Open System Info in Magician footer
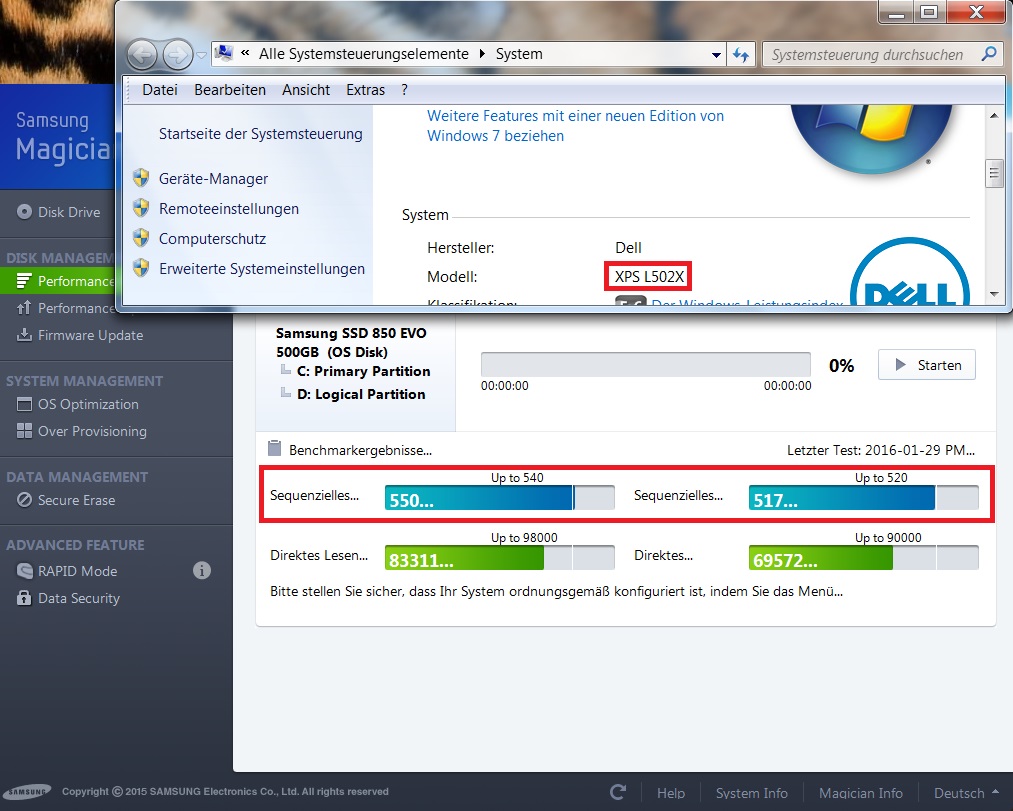This screenshot has height=811, width=1013. point(751,793)
